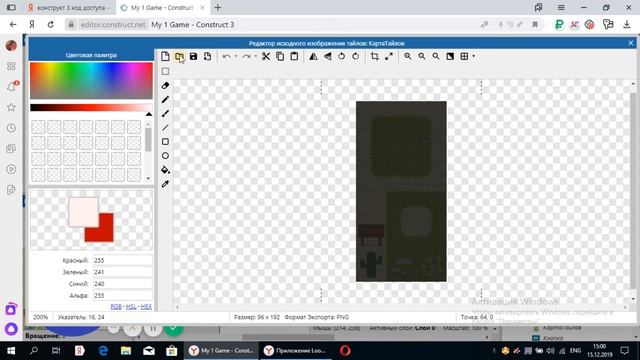Image resolution: width=640 pixels, height=360 pixels.
Task: Select the rectangle selection tool
Action: [x=165, y=71]
